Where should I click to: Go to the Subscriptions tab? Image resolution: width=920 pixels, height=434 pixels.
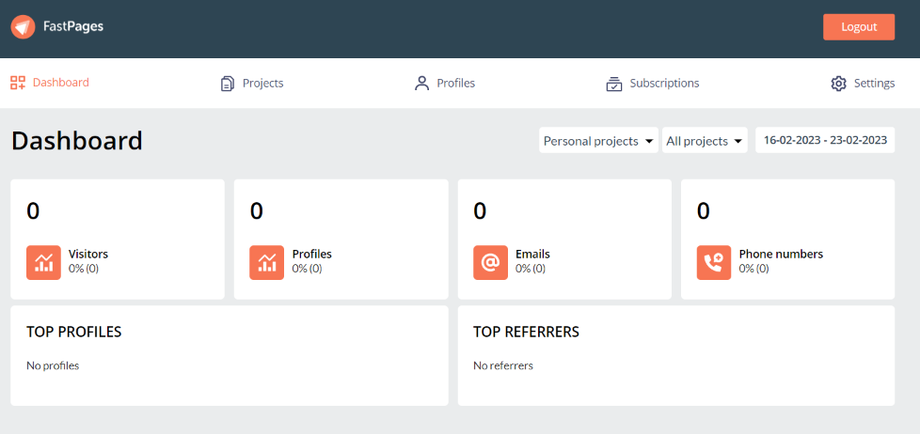point(664,84)
